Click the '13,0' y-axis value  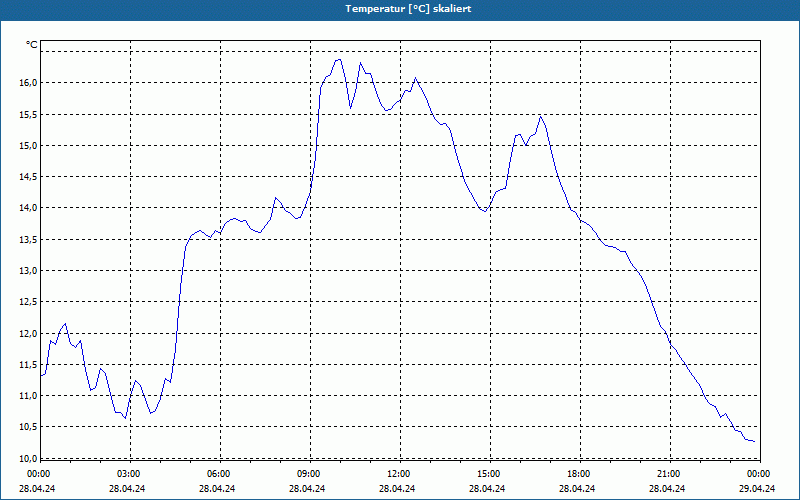29,270
